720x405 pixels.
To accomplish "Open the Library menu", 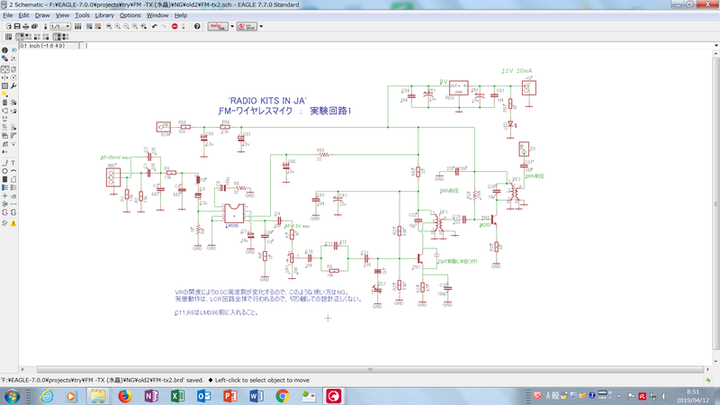I will tap(104, 16).
